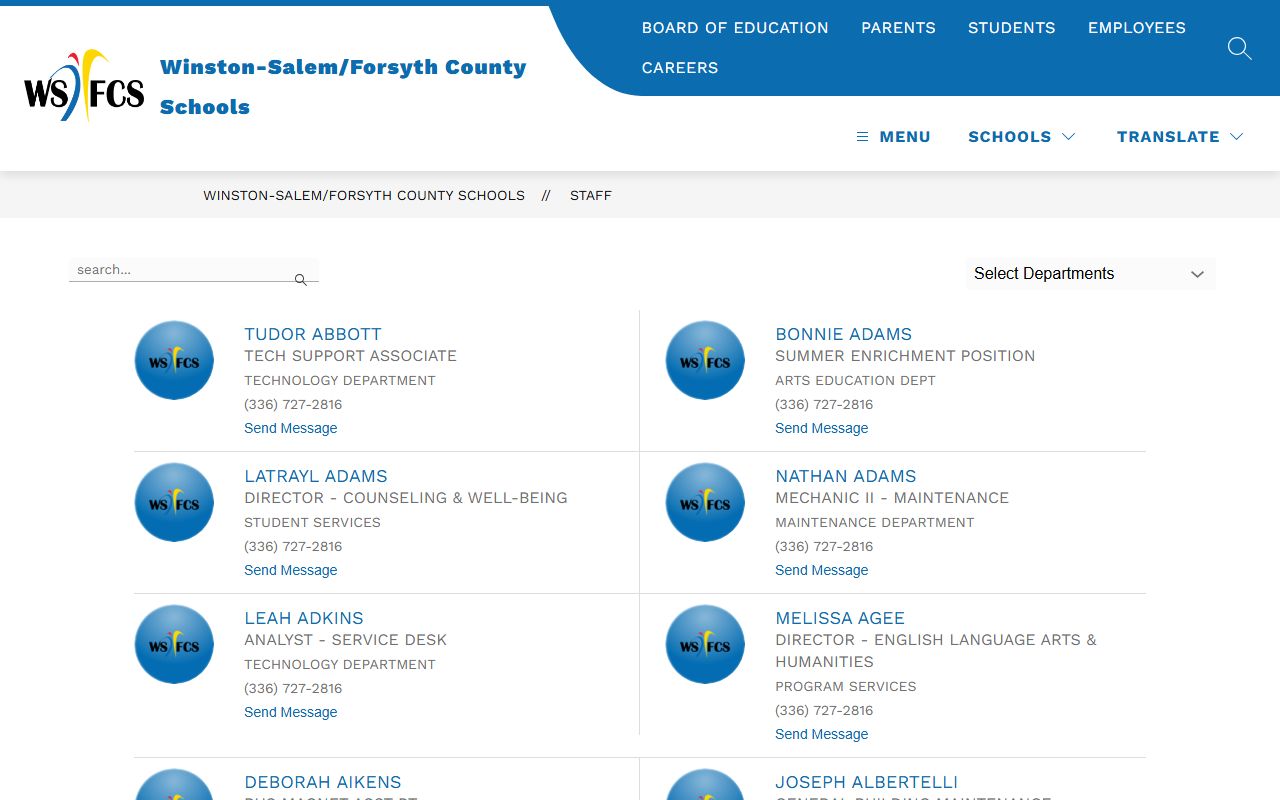This screenshot has height=800, width=1280.
Task: Open Bonnie Adams' name link
Action: tap(843, 334)
